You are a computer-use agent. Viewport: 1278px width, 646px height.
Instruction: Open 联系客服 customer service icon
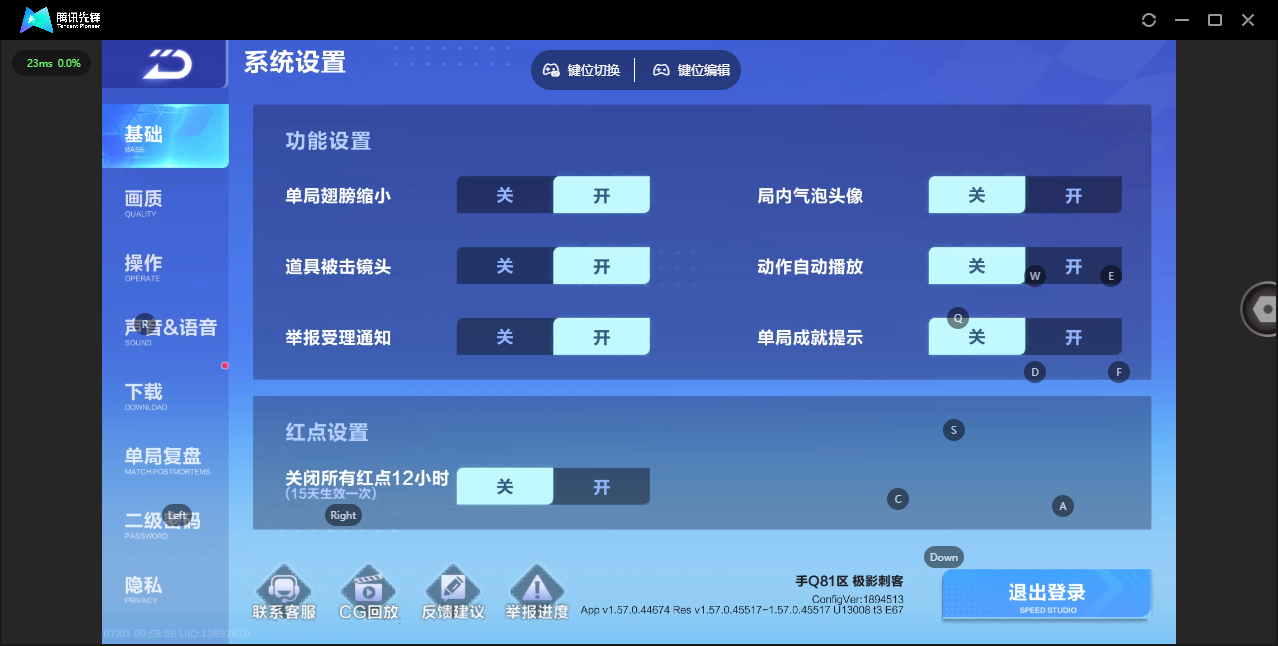click(284, 594)
